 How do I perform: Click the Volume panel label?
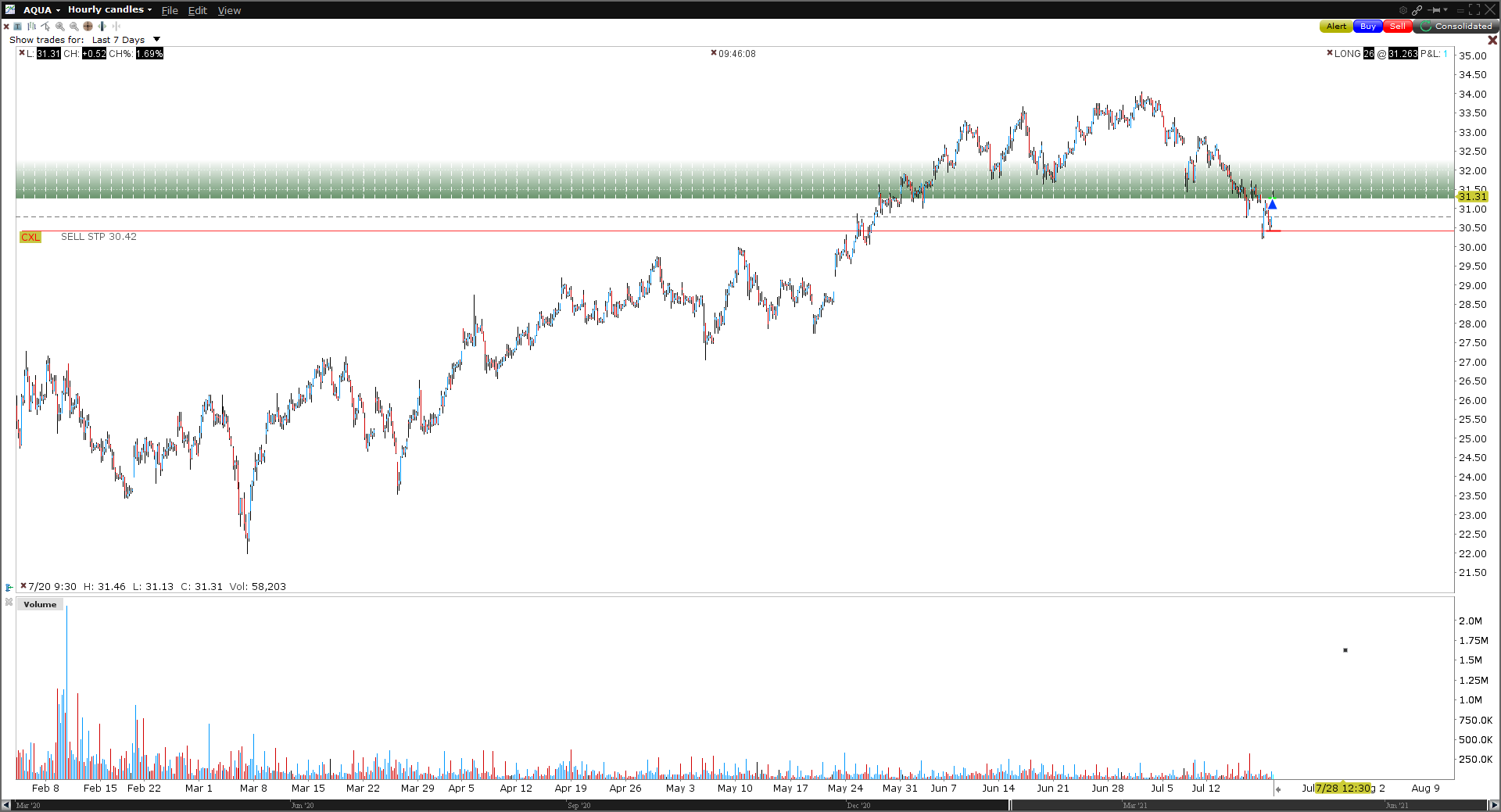point(40,604)
